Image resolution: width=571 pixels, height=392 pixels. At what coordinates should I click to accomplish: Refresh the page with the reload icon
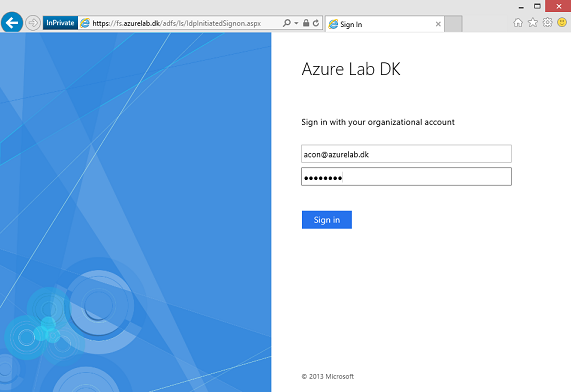click(x=316, y=23)
